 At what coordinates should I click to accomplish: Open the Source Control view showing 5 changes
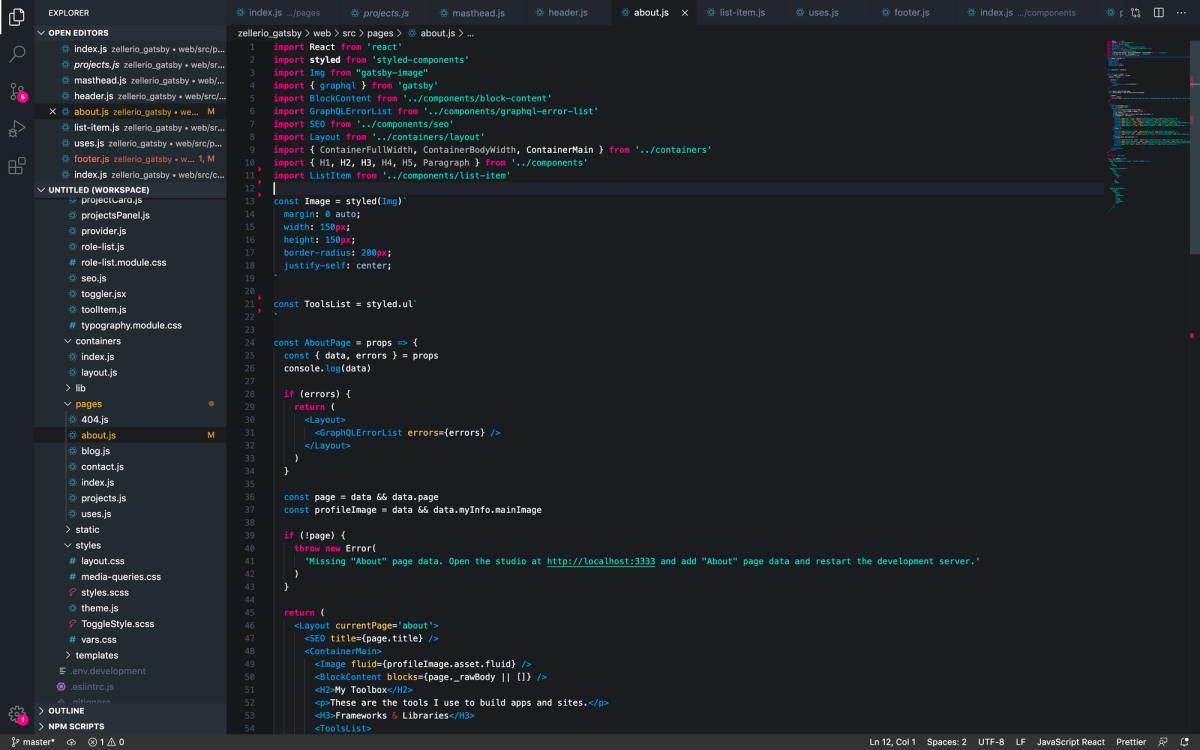pyautogui.click(x=15, y=90)
